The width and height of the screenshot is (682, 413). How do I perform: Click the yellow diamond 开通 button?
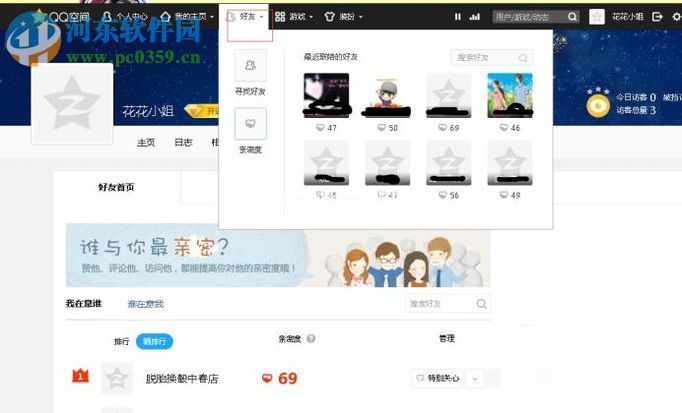click(201, 111)
